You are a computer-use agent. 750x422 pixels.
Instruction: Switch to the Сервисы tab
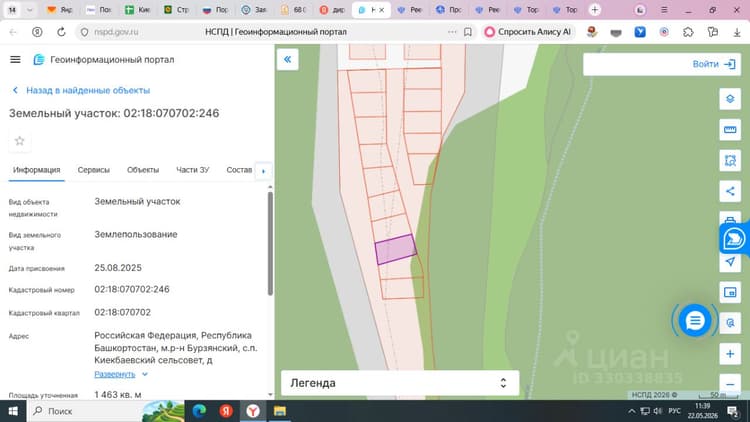click(x=93, y=170)
